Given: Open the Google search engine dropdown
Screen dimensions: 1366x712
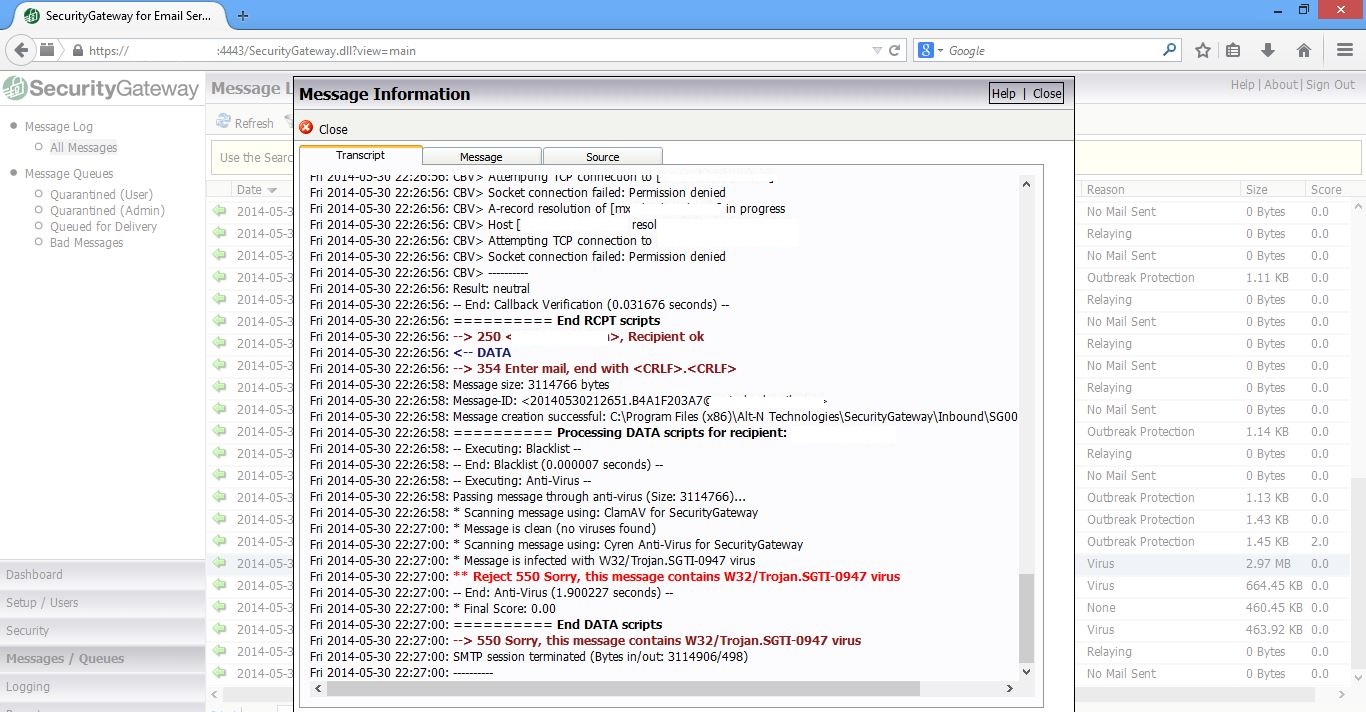Looking at the screenshot, I should 931,50.
